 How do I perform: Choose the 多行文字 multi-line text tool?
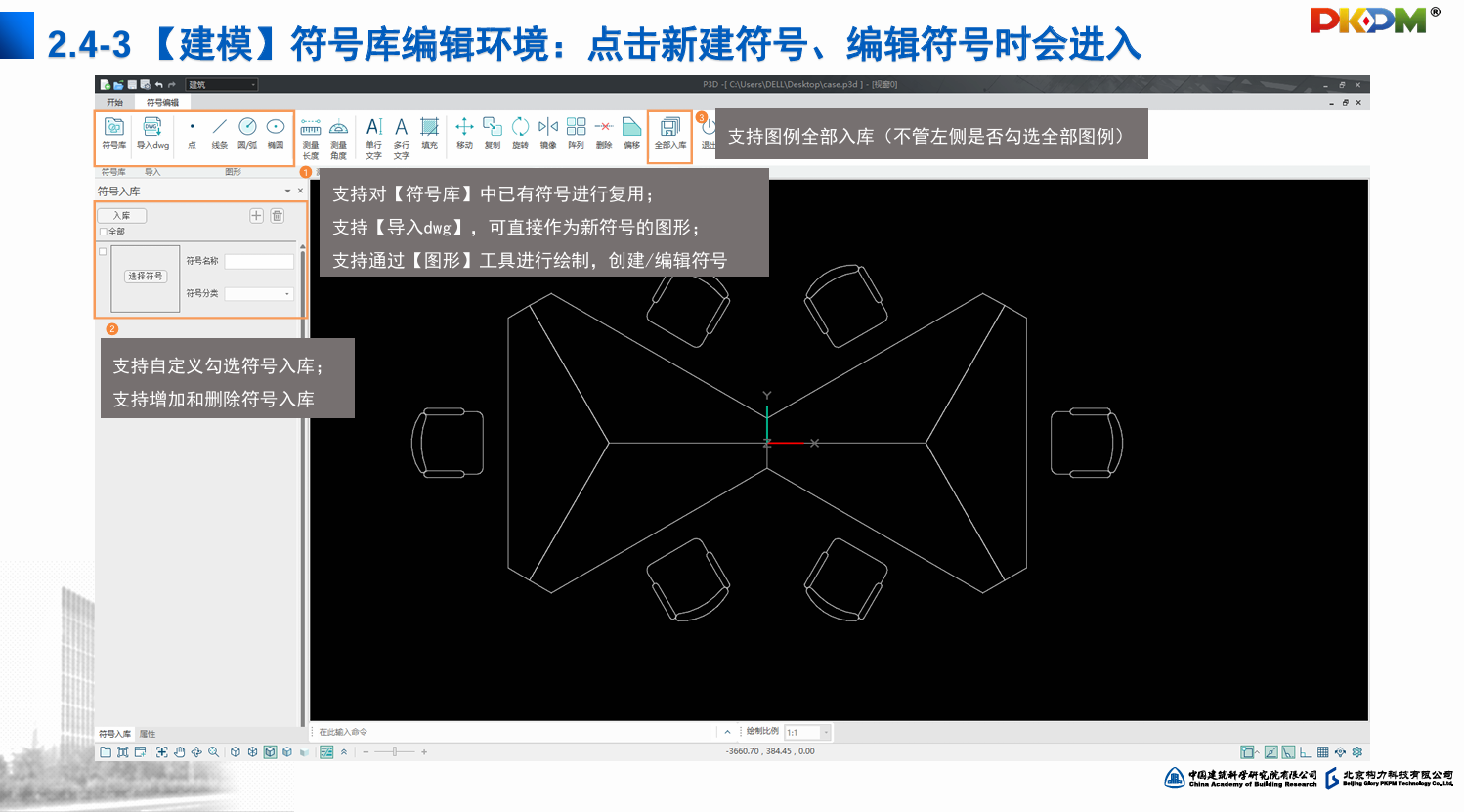pos(401,139)
